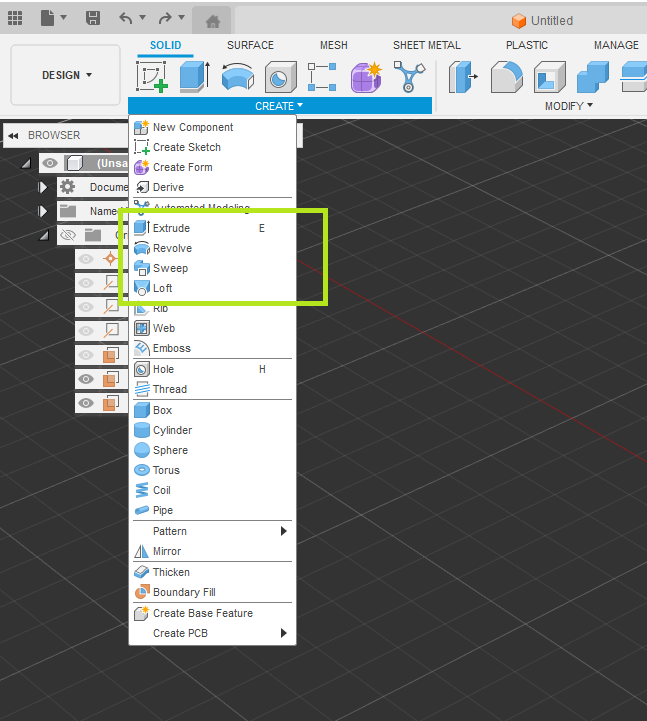Create a Cylinder primitive
The image size is (647, 721).
(212, 430)
